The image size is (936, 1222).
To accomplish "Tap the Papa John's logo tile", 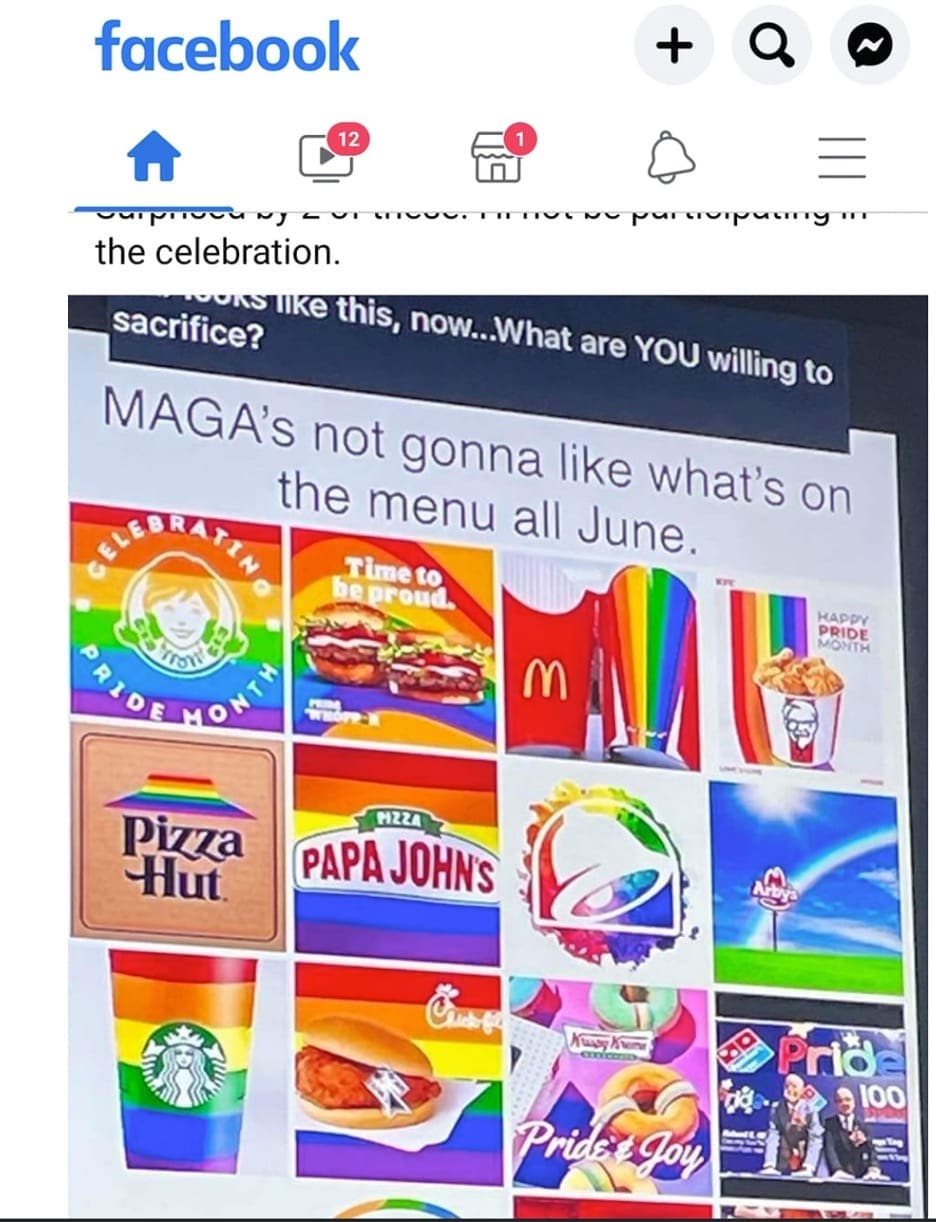I will point(395,854).
